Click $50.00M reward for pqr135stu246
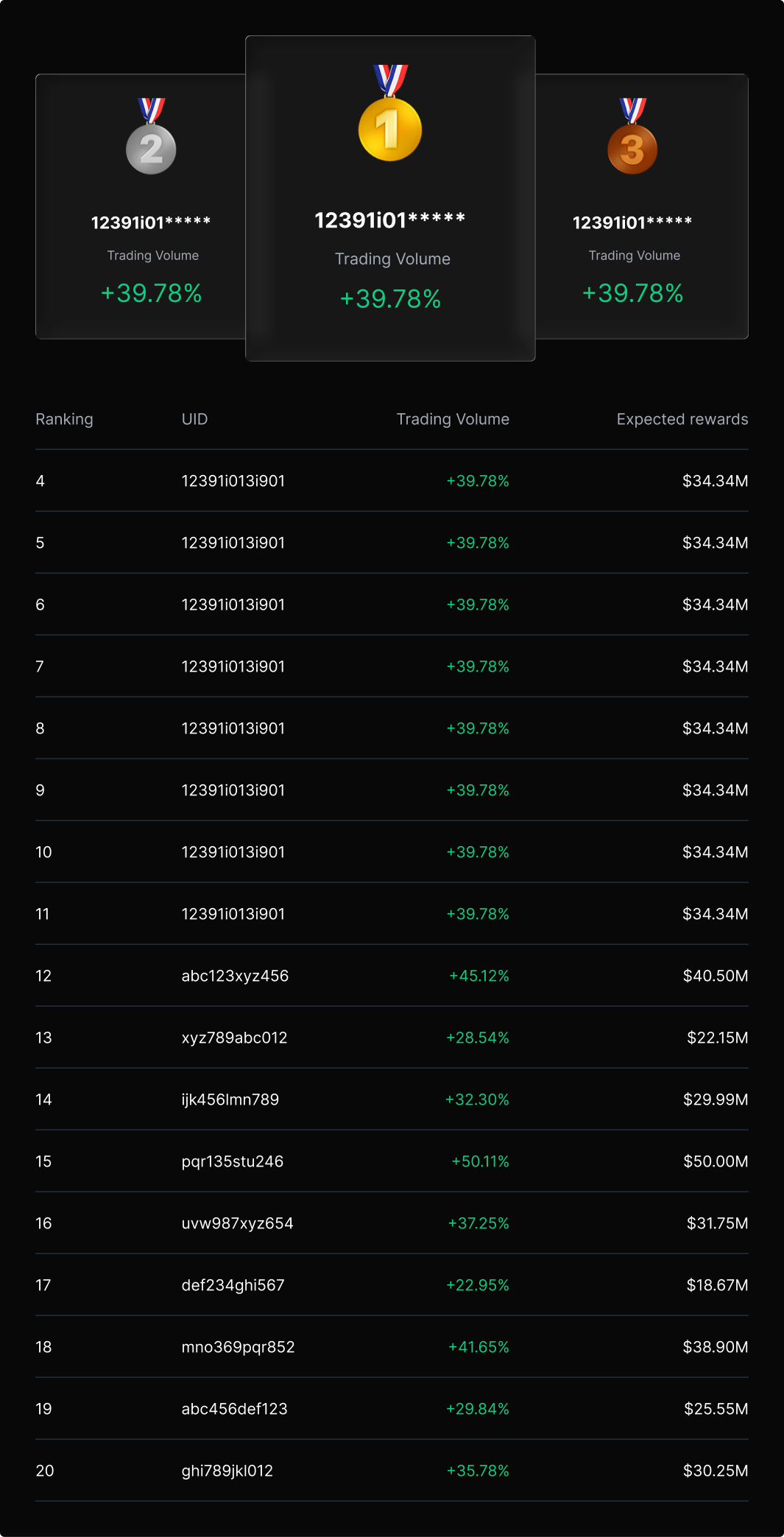Image resolution: width=784 pixels, height=1537 pixels. pos(716,1161)
